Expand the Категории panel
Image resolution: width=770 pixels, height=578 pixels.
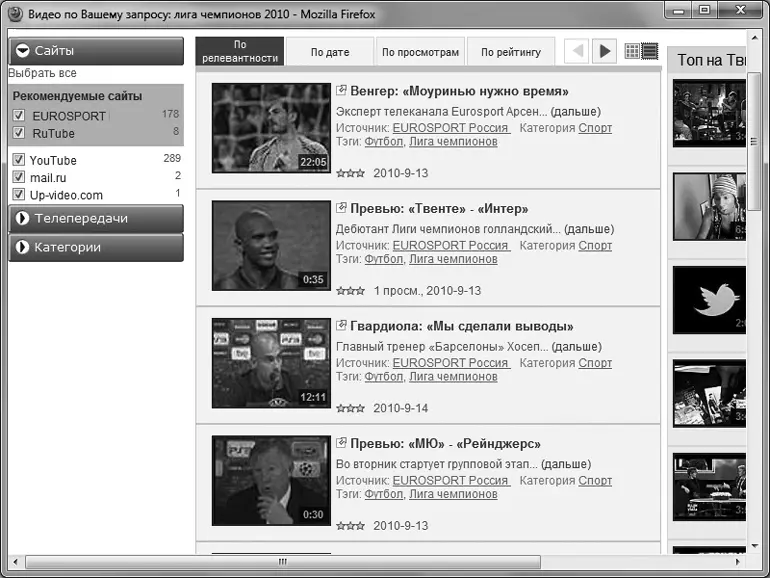pyautogui.click(x=96, y=247)
